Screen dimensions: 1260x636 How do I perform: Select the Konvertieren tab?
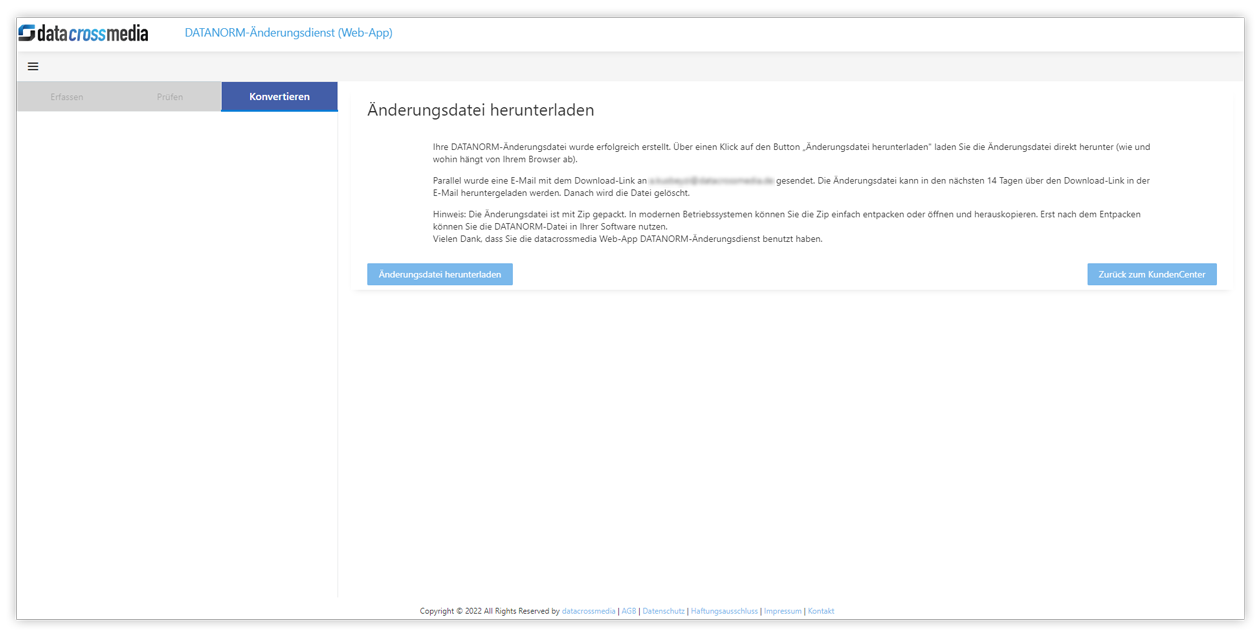click(x=279, y=97)
